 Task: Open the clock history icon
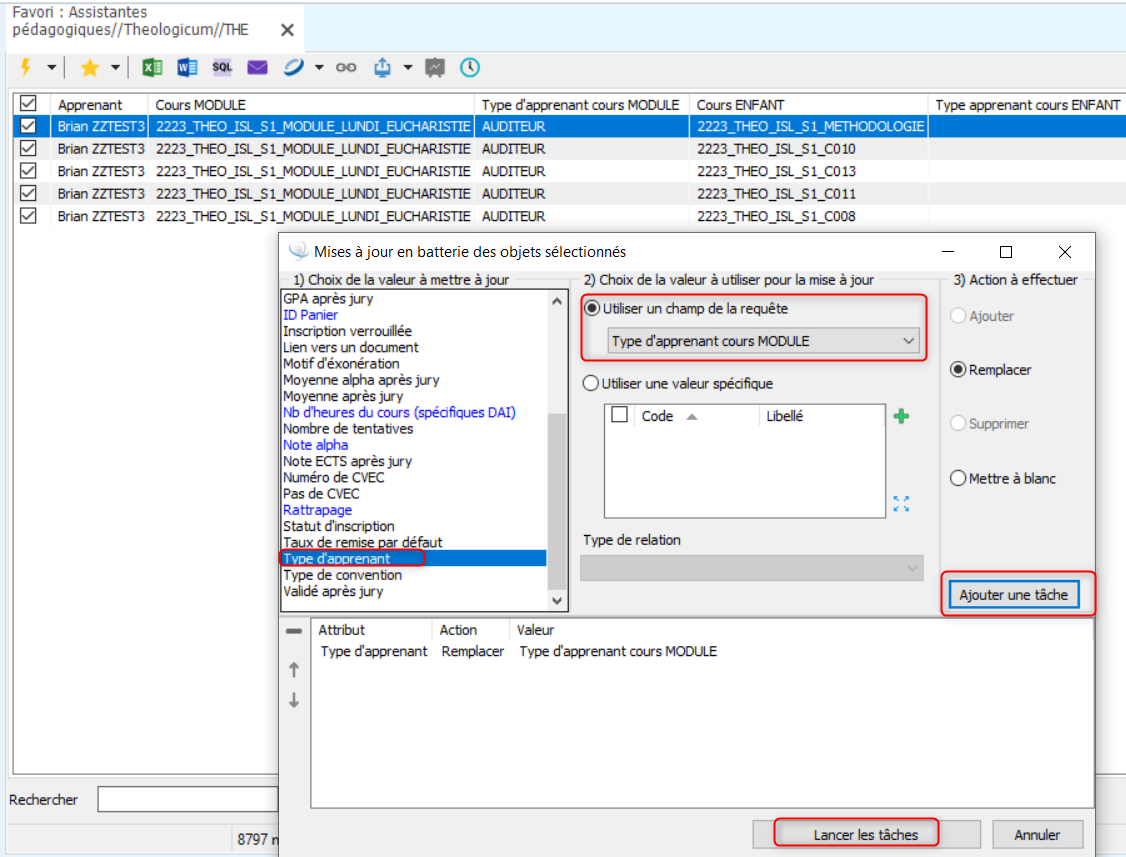click(469, 68)
